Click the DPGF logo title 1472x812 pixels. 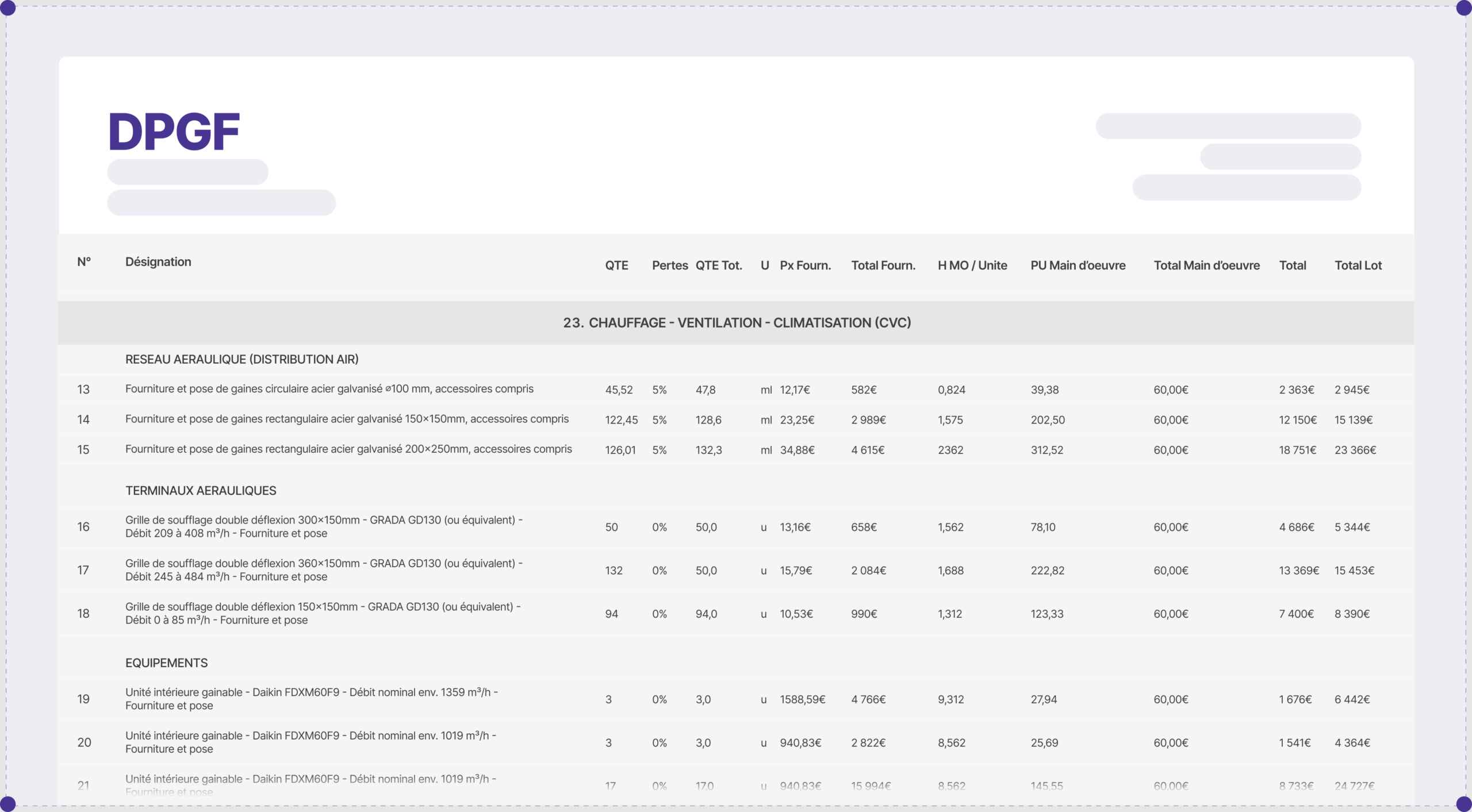tap(174, 132)
